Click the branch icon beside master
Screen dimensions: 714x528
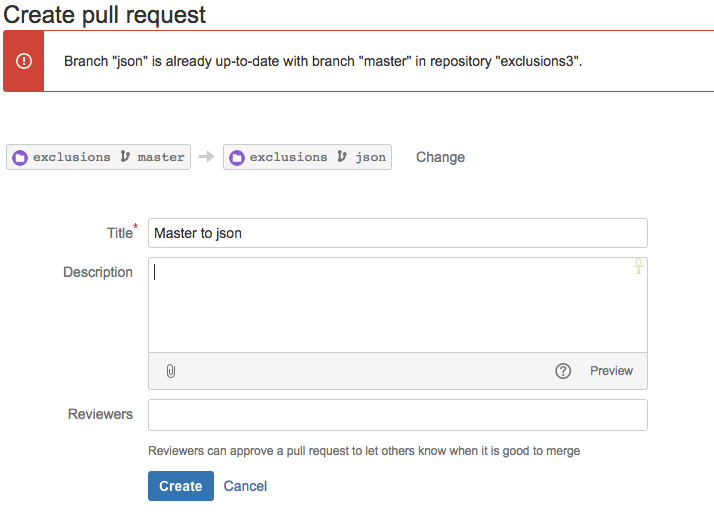125,157
